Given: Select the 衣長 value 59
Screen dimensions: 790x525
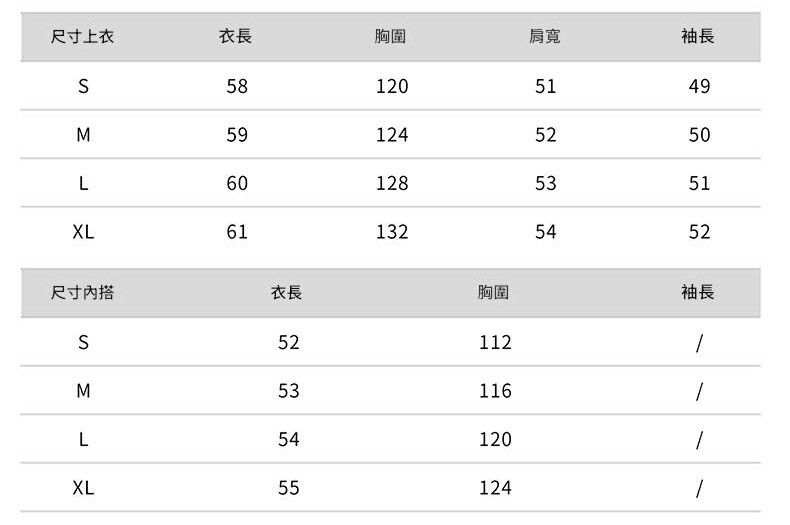Looking at the screenshot, I should coord(237,134).
